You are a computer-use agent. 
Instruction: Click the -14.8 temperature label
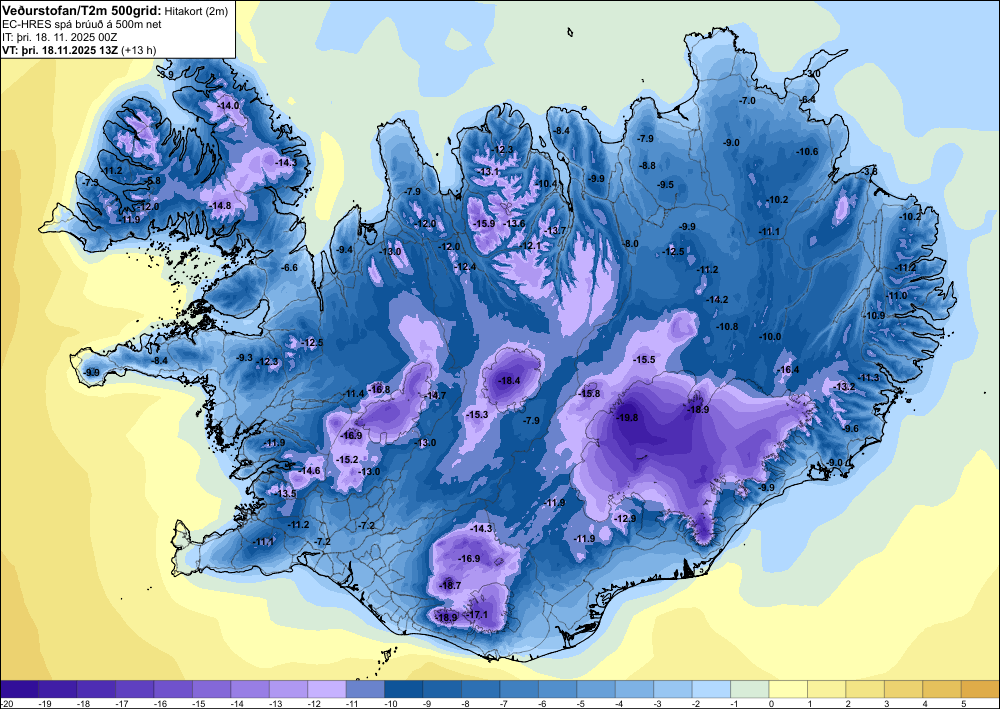[220, 205]
